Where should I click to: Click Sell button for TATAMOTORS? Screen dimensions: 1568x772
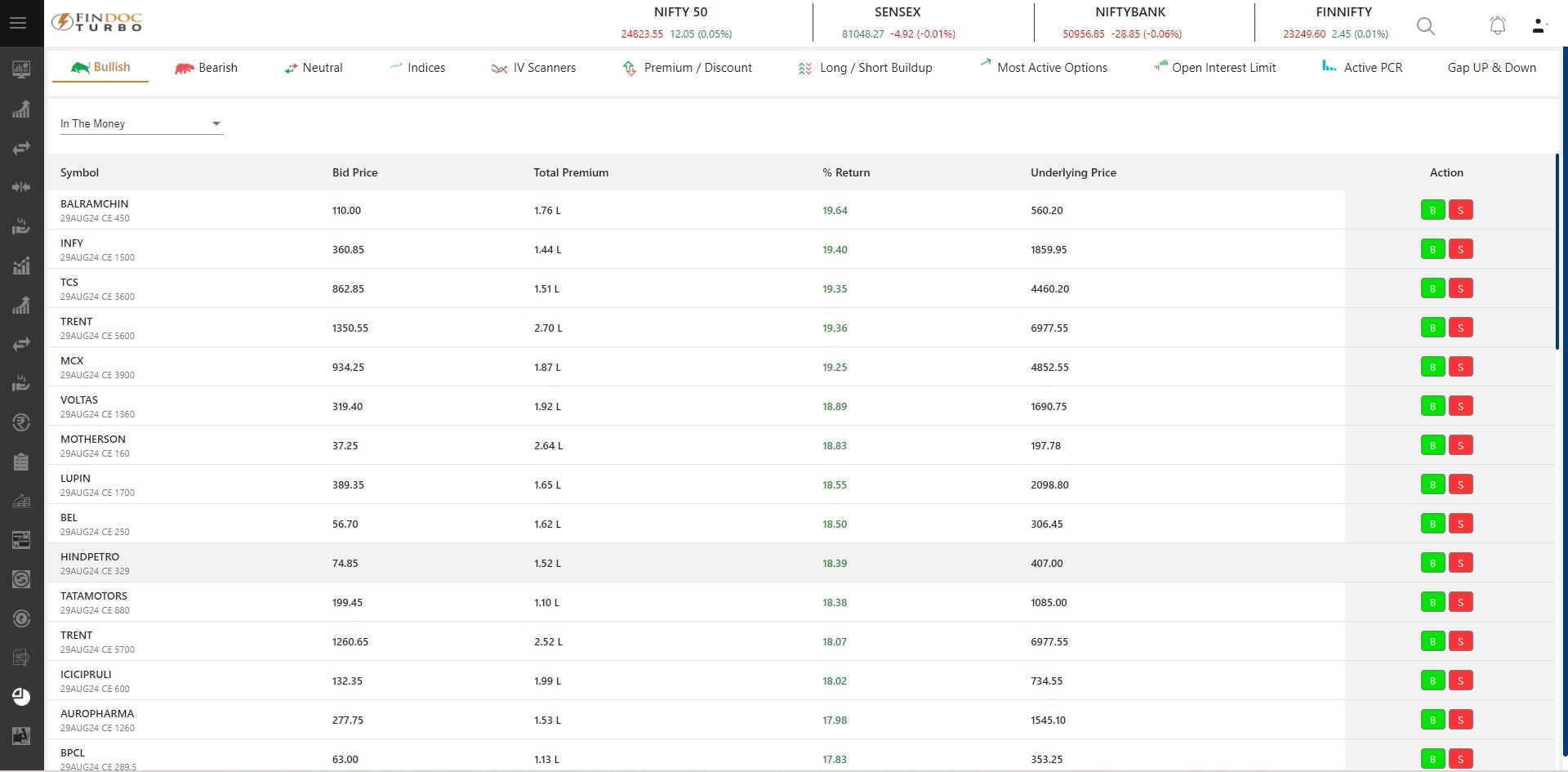(1461, 602)
